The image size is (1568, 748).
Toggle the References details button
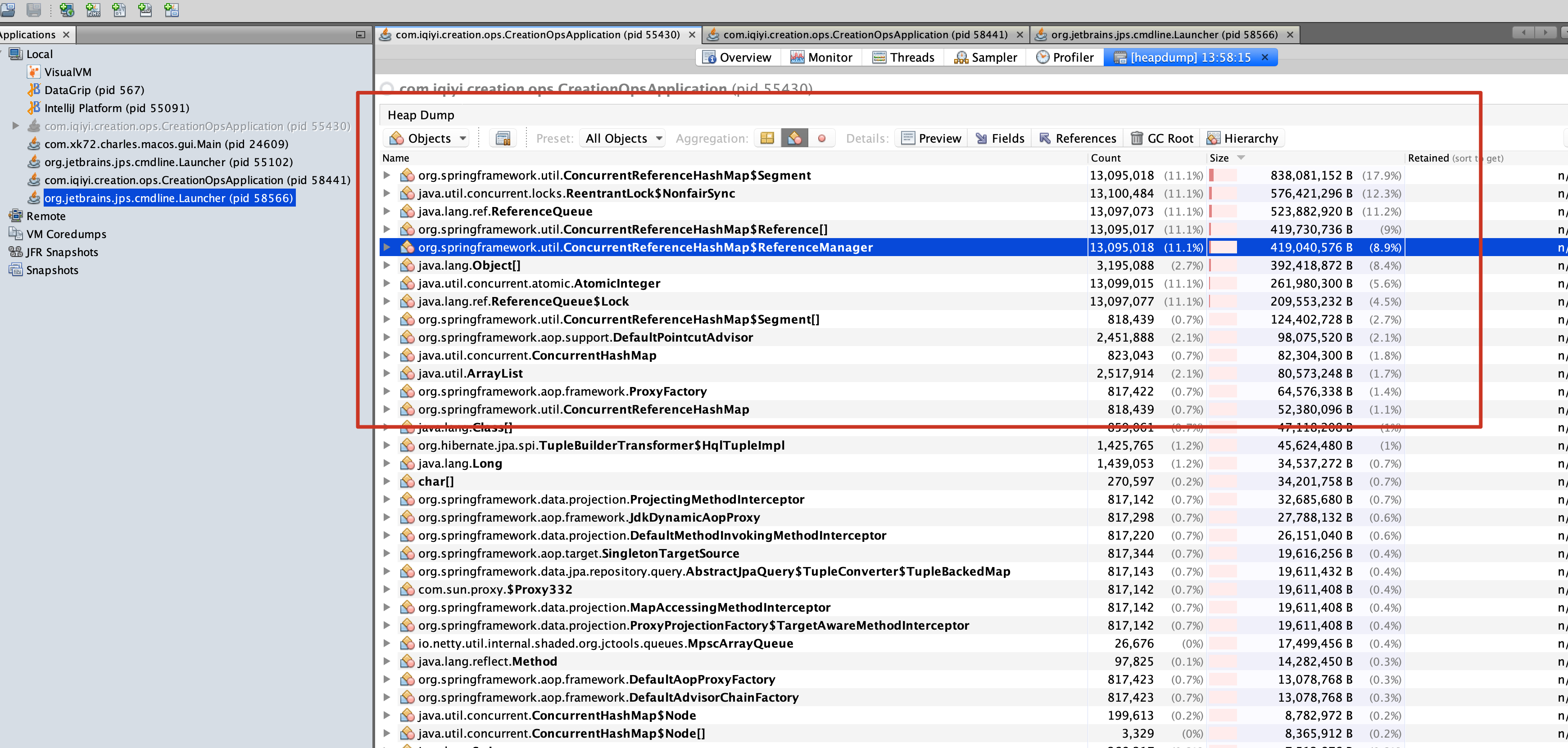point(1078,139)
